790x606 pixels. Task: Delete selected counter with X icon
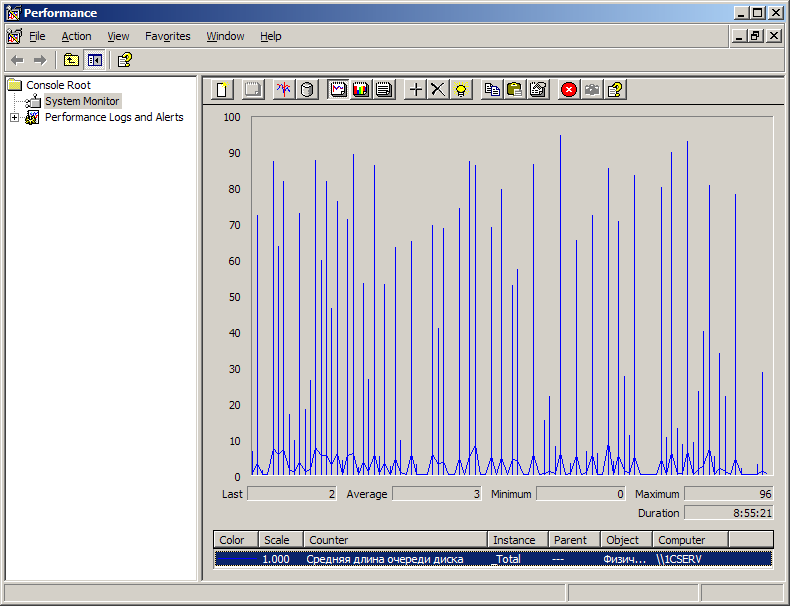(438, 89)
